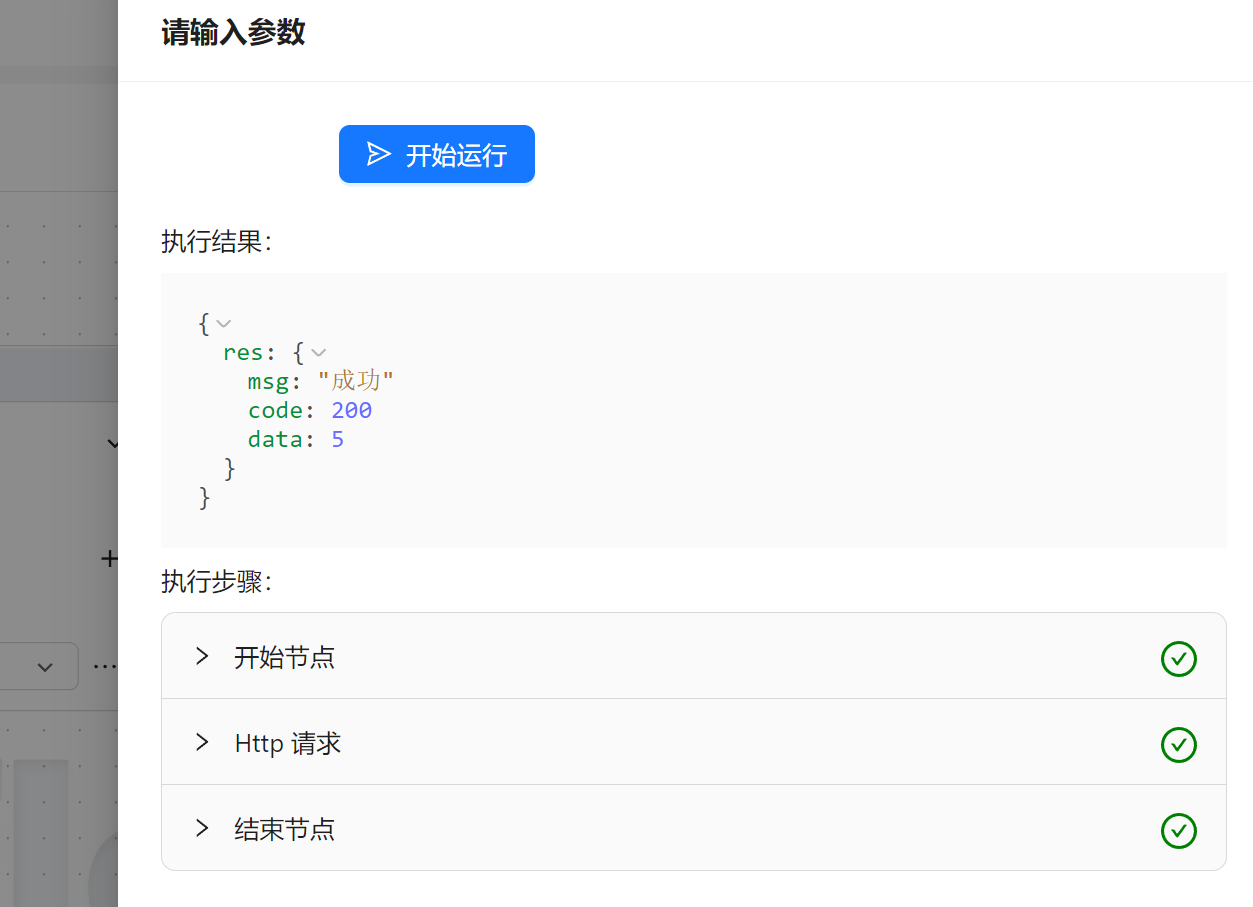The width and height of the screenshot is (1253, 907).
Task: Click the "成功" msg value in the result
Action: tap(356, 382)
